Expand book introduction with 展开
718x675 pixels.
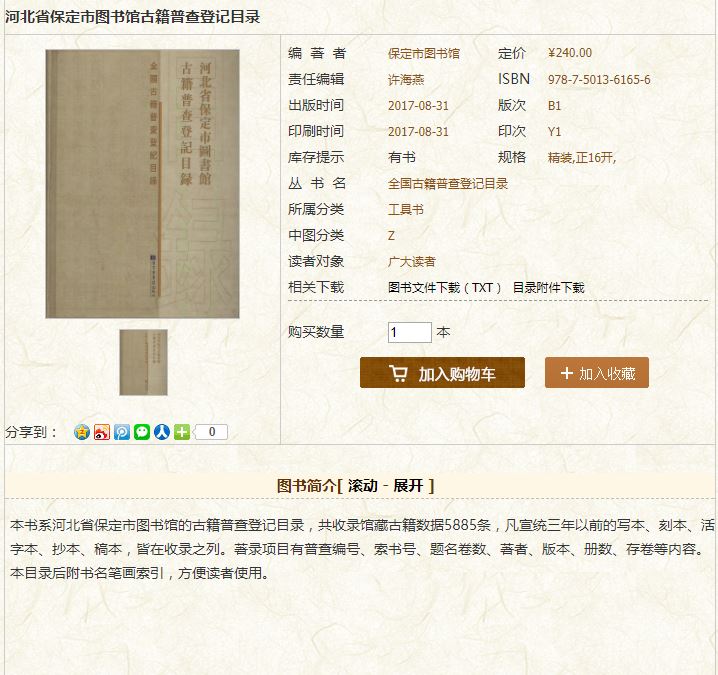pos(408,485)
